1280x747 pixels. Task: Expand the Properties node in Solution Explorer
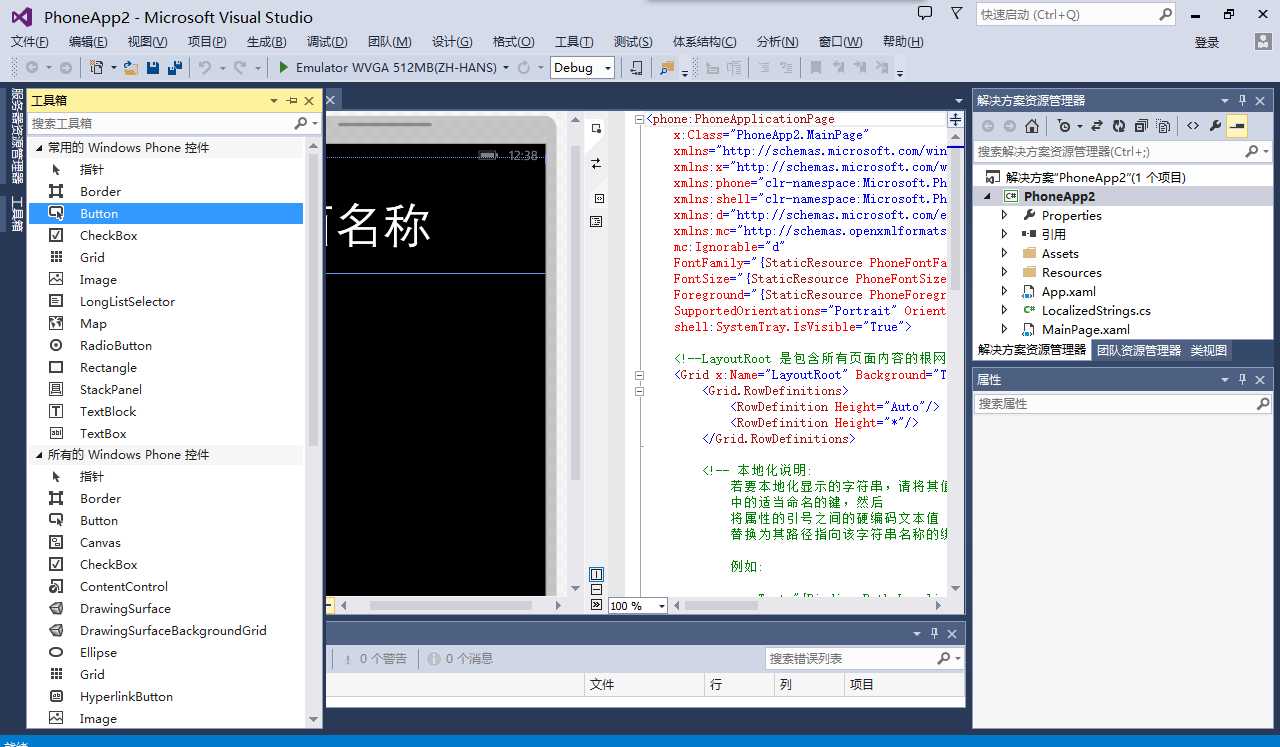[1005, 215]
